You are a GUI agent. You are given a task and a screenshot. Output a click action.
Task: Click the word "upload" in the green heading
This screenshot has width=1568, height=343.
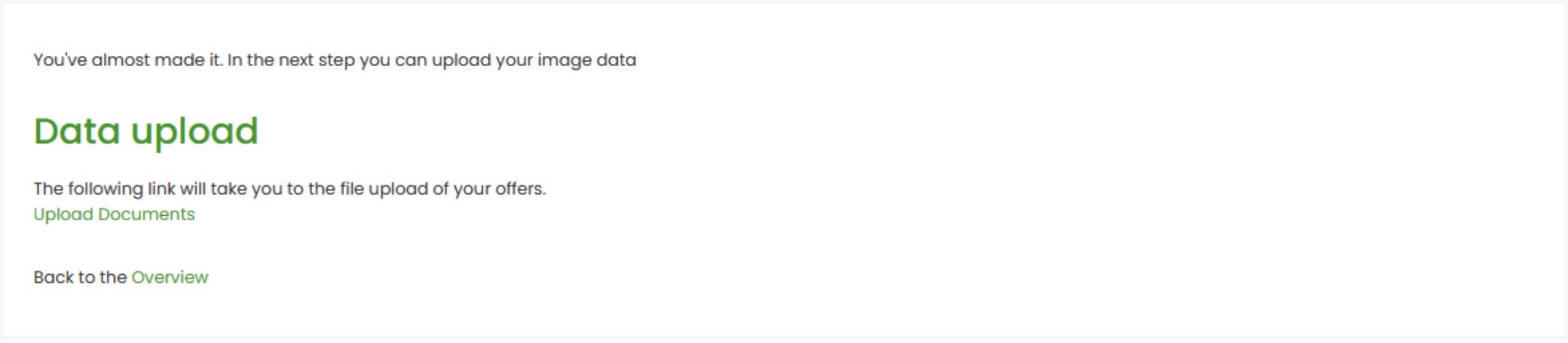(195, 132)
